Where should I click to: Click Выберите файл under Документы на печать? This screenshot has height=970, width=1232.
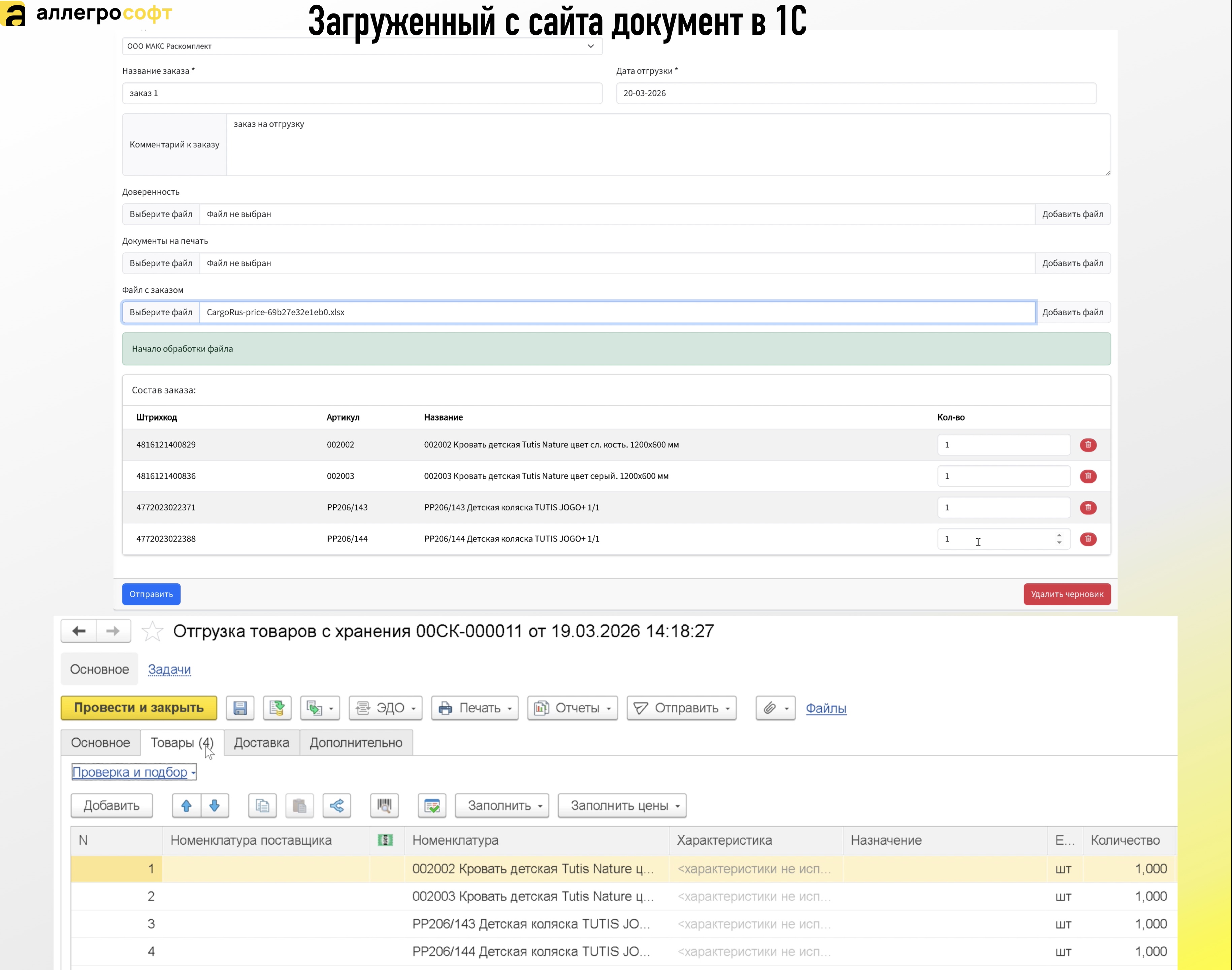tap(161, 263)
